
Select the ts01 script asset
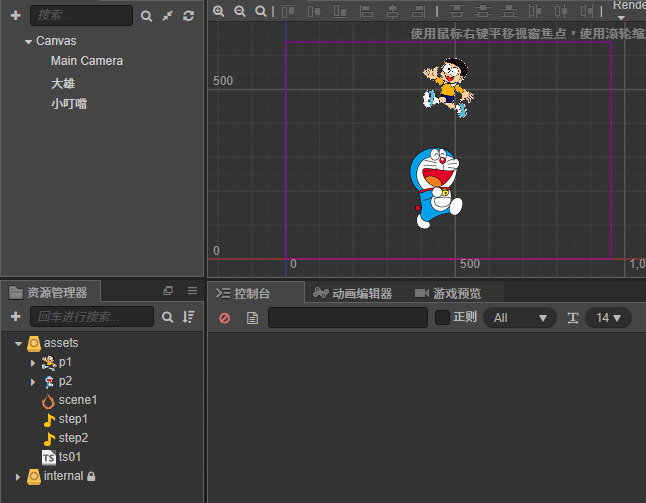[x=70, y=457]
